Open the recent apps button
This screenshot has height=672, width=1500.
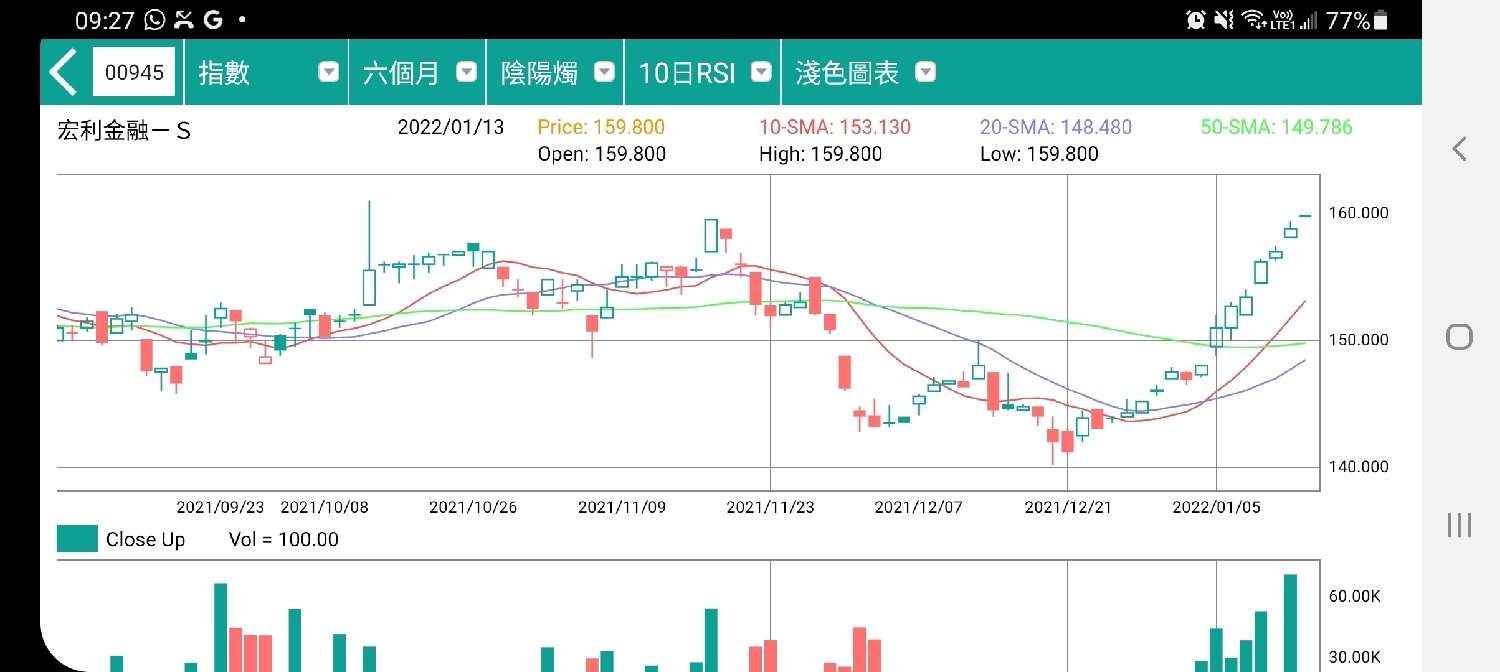pos(1459,525)
